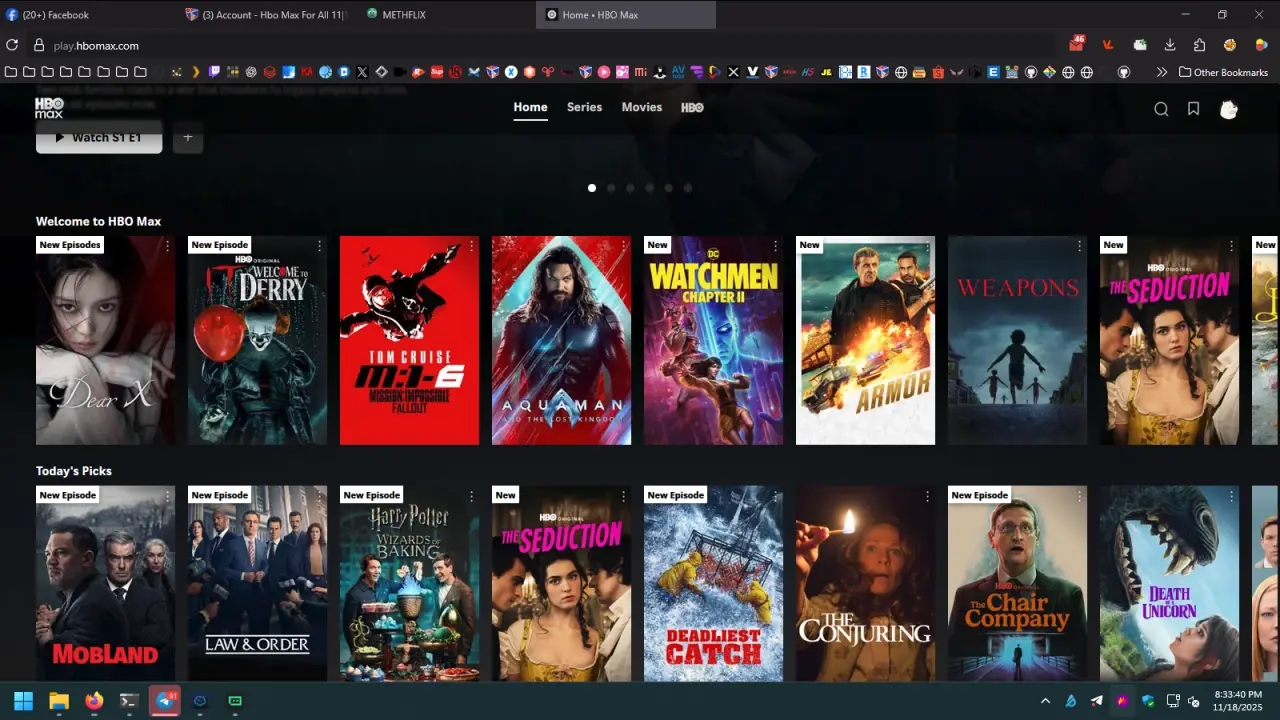The width and height of the screenshot is (1280, 720).
Task: Switch to the Movies tab
Action: tap(642, 107)
